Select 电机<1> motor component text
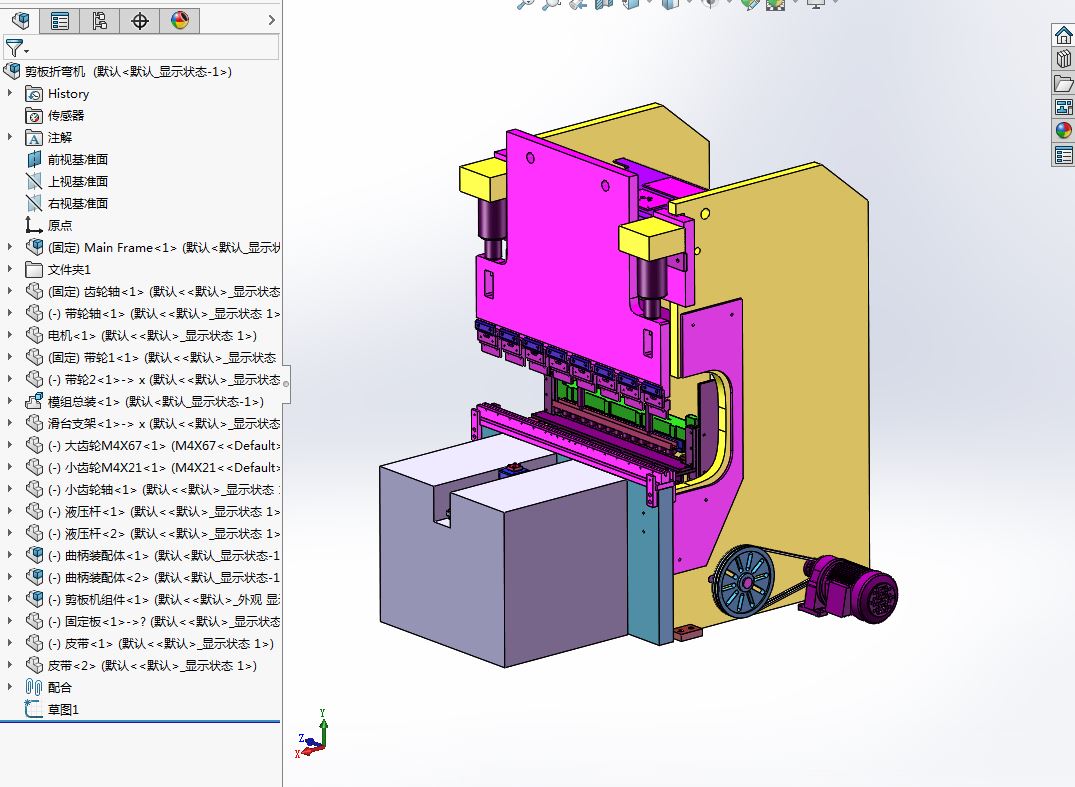Viewport: 1075px width, 787px height. (152, 335)
